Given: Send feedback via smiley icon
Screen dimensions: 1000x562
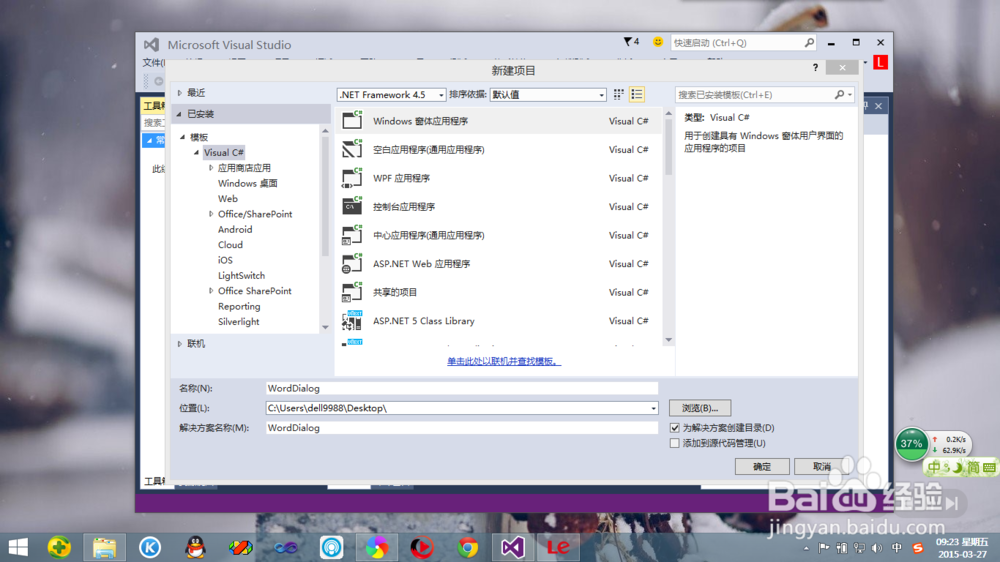Looking at the screenshot, I should coord(658,42).
